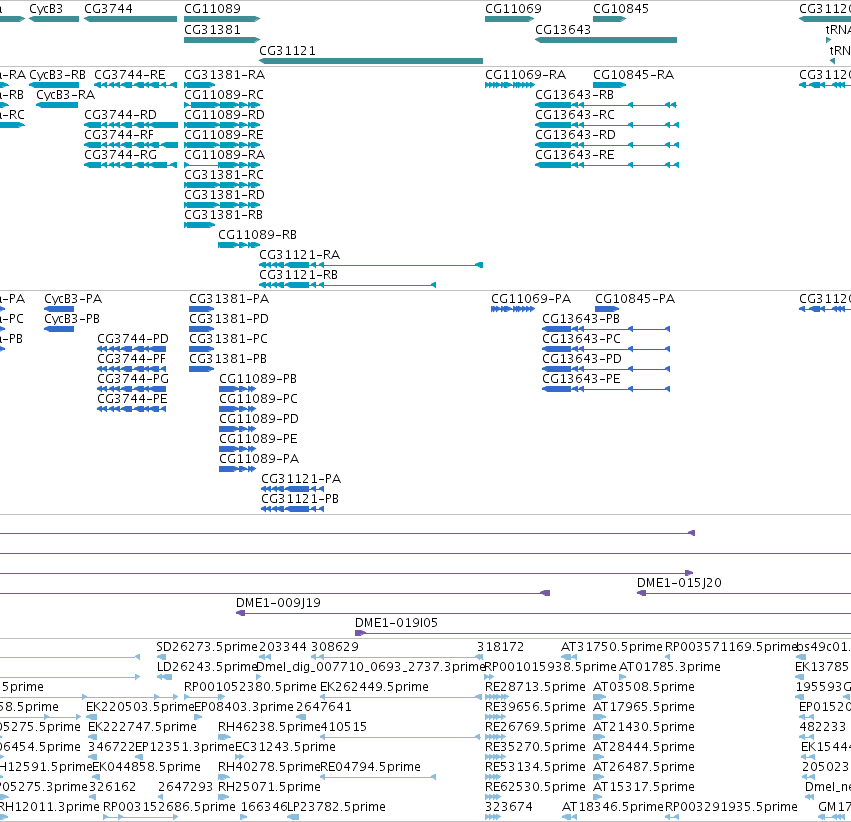Viewport: 851px width, 822px height.
Task: Click EST RE04794.5prime
Action: [x=371, y=767]
